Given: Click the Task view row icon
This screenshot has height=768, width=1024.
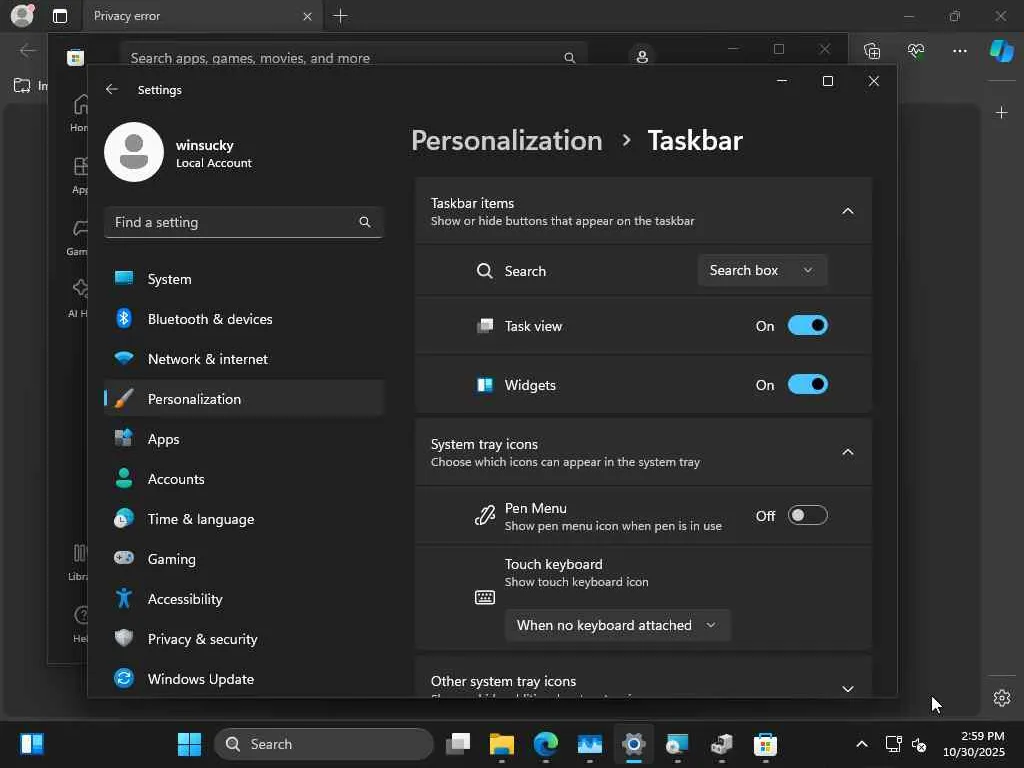Looking at the screenshot, I should [x=485, y=325].
